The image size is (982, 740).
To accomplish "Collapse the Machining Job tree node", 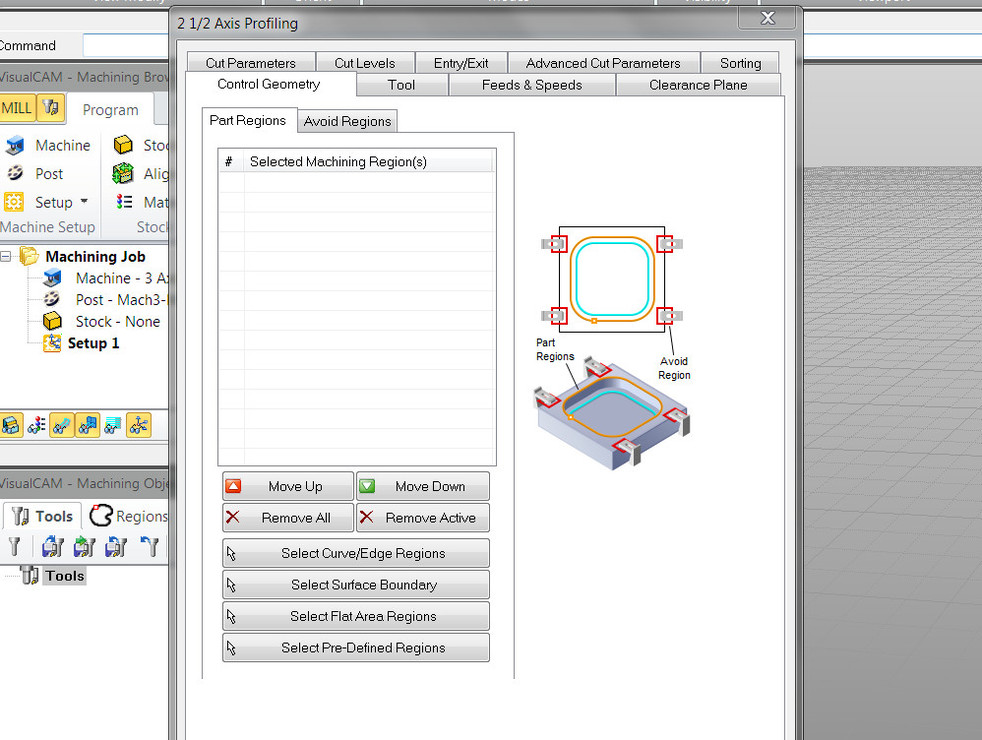I will click(6, 257).
